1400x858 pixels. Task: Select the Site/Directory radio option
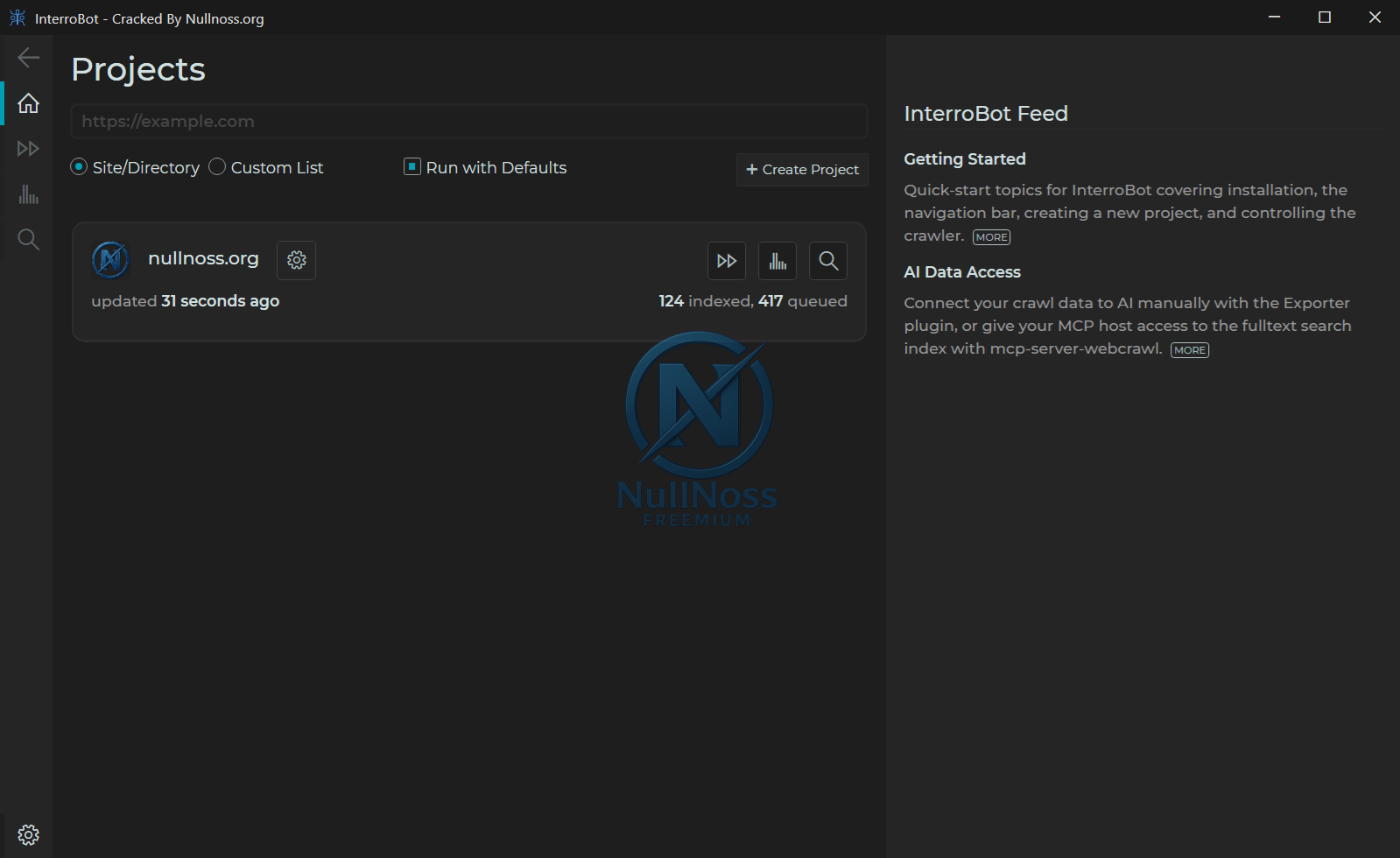pos(79,166)
